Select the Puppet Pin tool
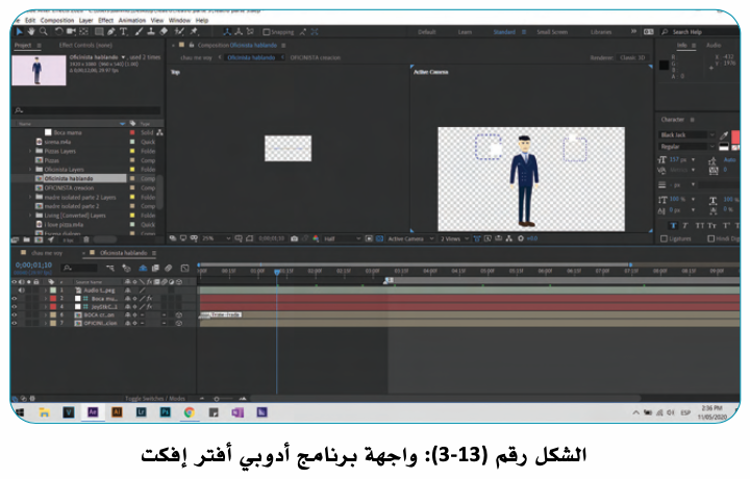 [x=194, y=32]
